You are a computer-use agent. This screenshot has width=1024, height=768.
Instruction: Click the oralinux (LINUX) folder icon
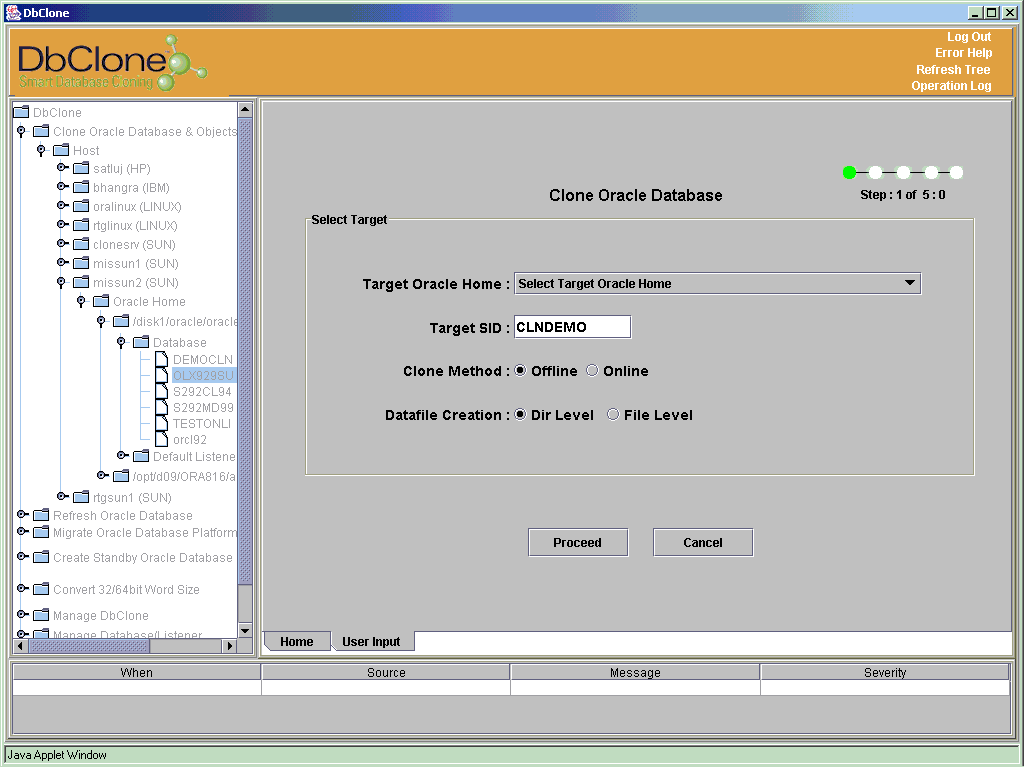pyautogui.click(x=81, y=206)
